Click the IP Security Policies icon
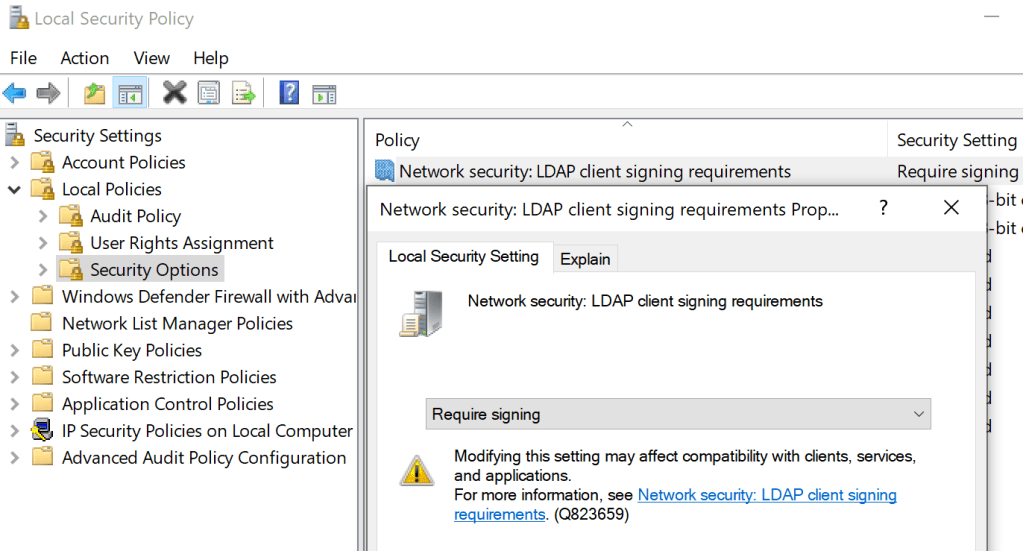Screen dimensions: 1023x551 coord(42,431)
